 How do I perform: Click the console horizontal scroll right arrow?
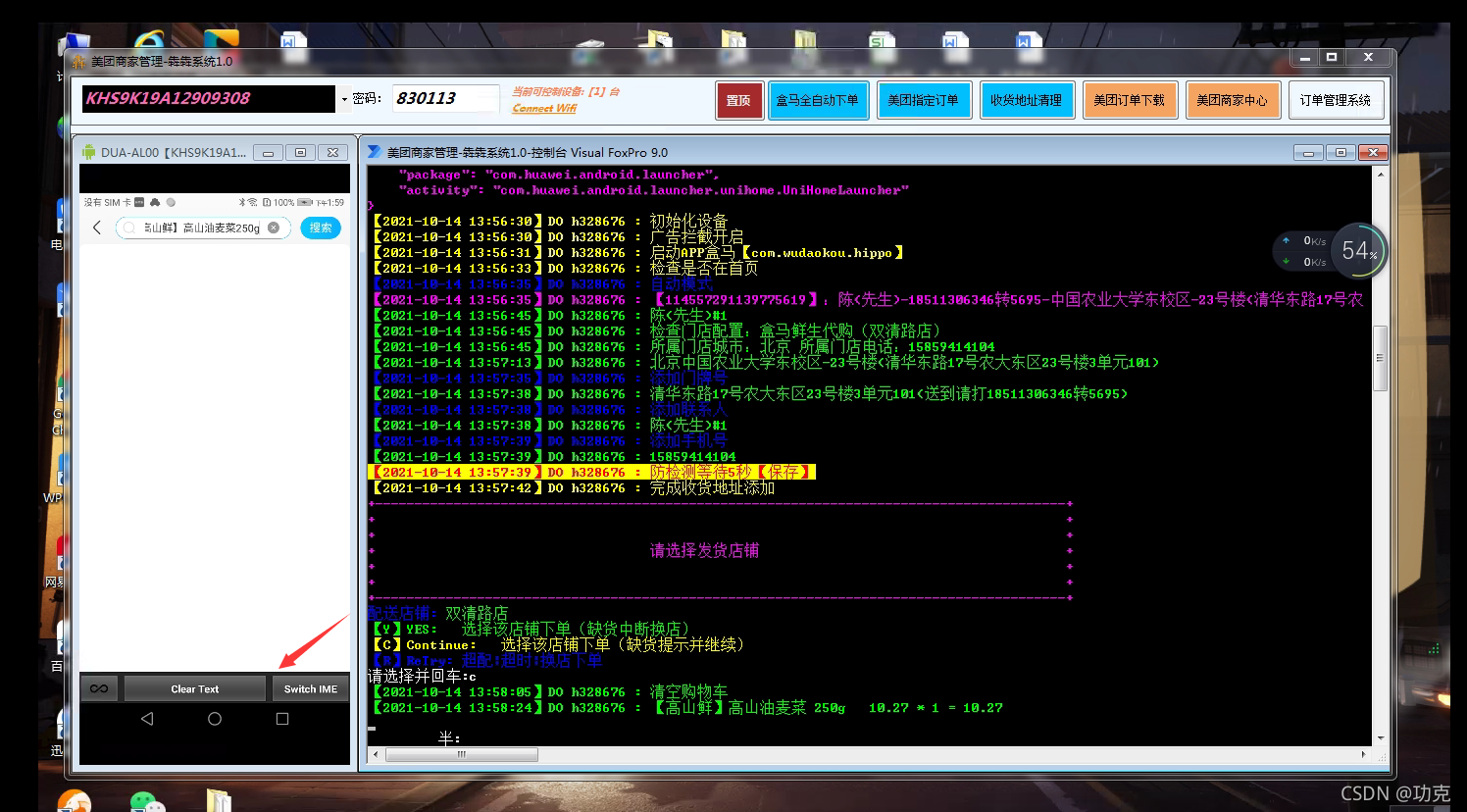pos(1363,754)
